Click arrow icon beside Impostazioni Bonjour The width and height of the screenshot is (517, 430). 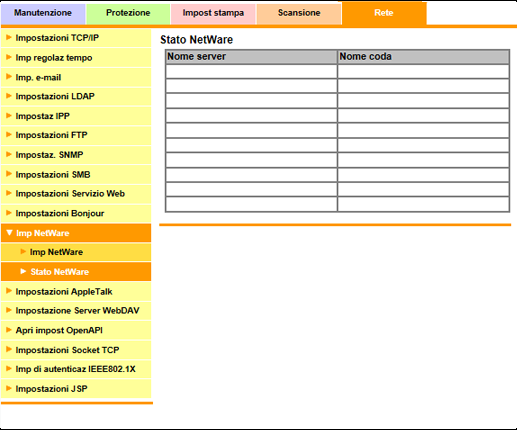point(9,213)
